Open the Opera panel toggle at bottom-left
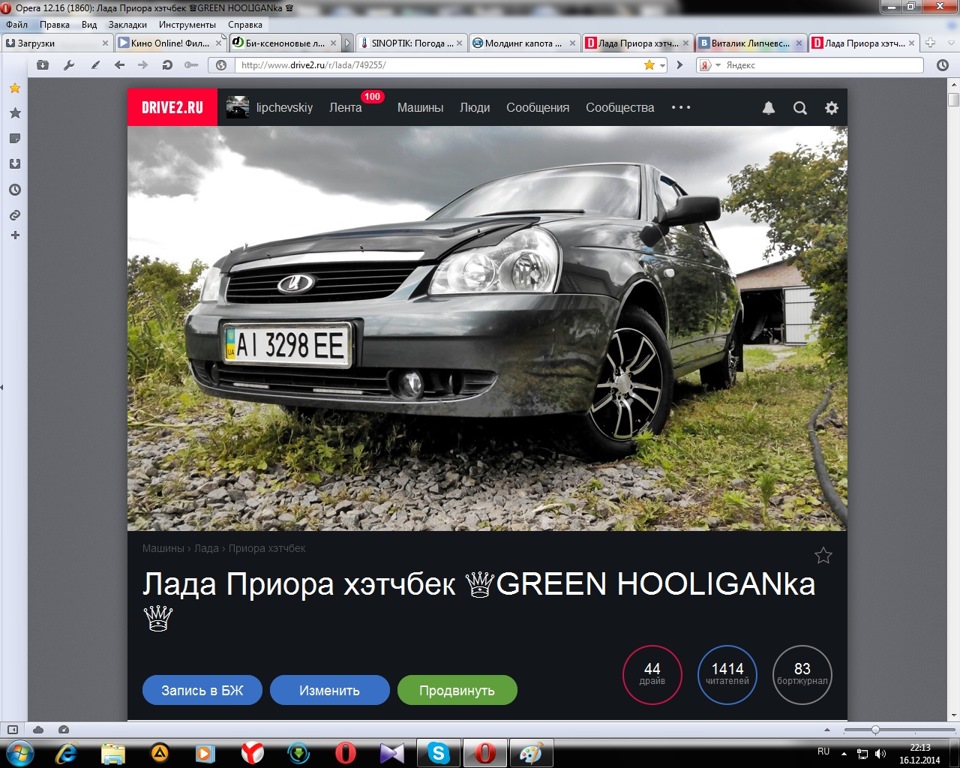 (x=12, y=729)
